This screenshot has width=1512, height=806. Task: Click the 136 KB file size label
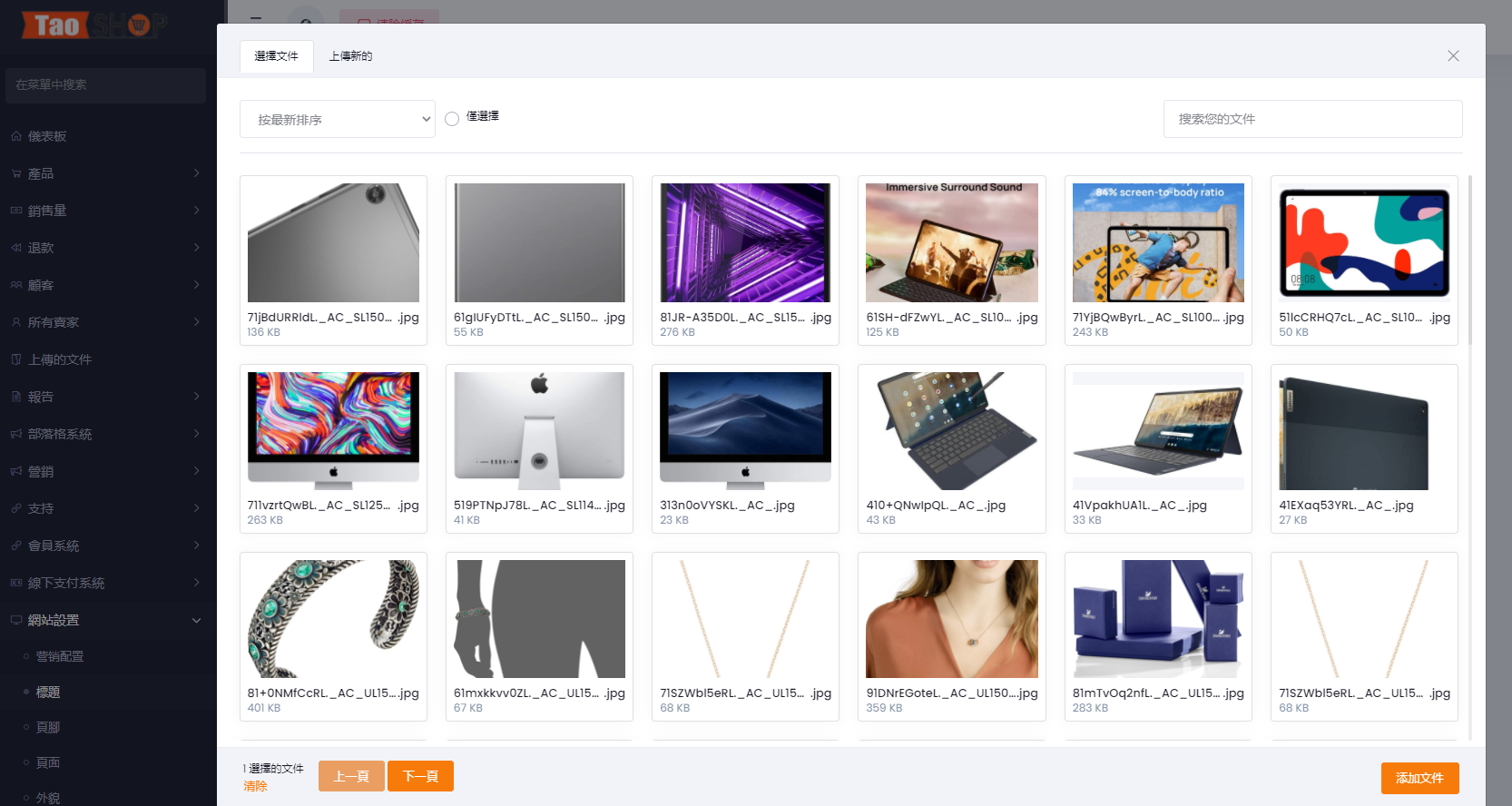pos(264,332)
